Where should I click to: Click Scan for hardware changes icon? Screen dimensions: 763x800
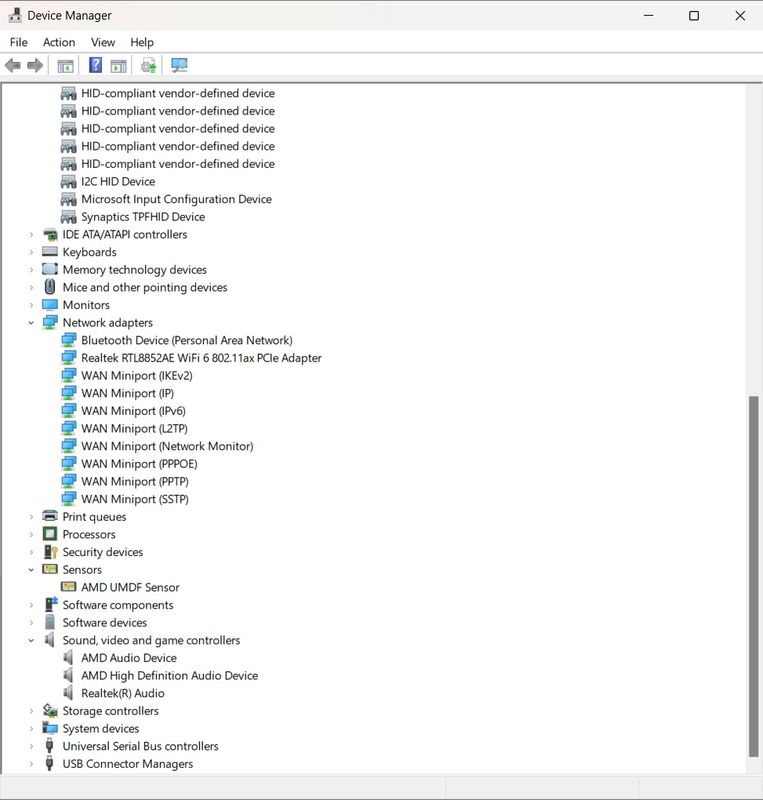pos(179,65)
